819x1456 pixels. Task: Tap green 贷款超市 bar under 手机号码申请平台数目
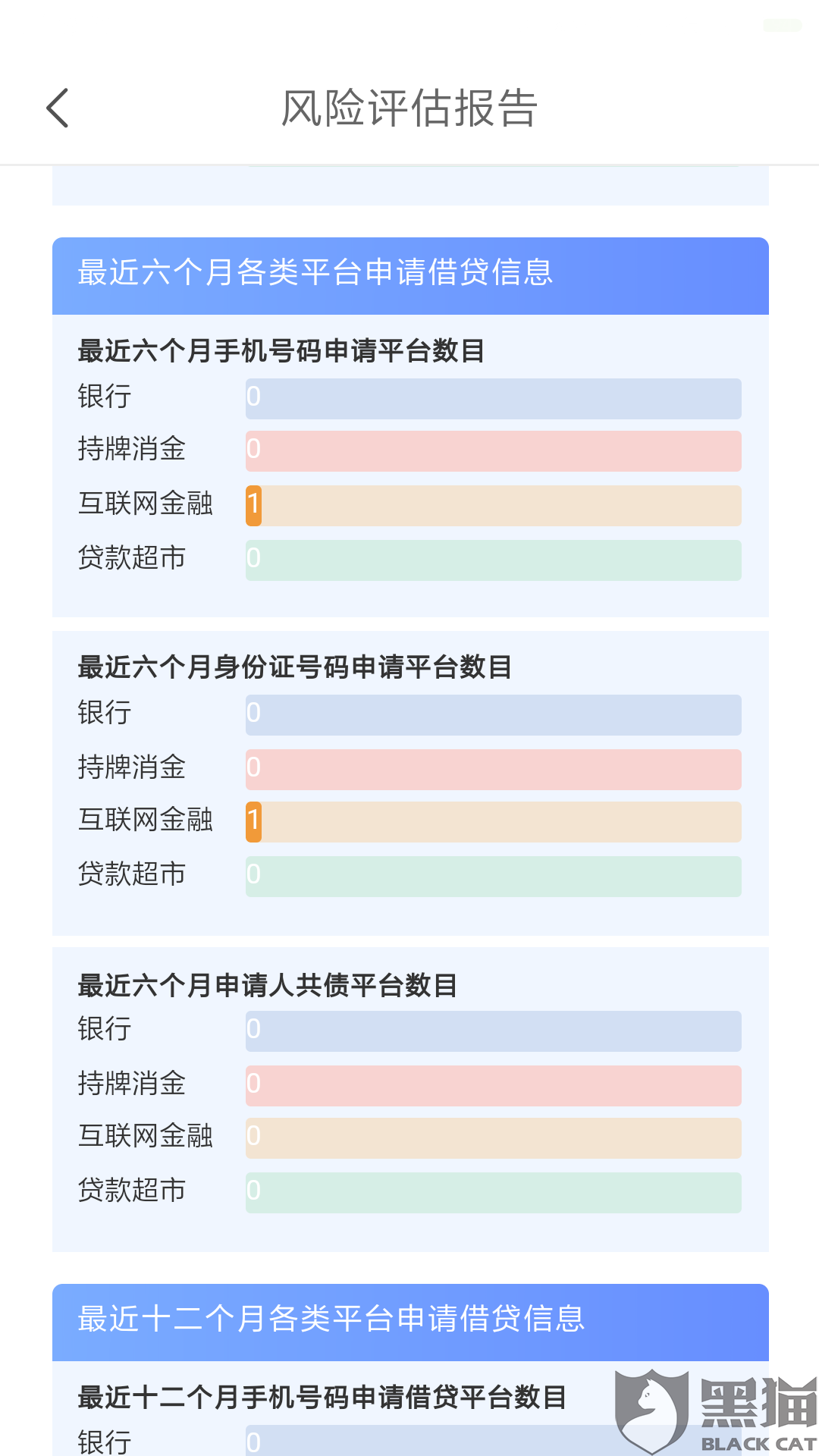(x=493, y=560)
